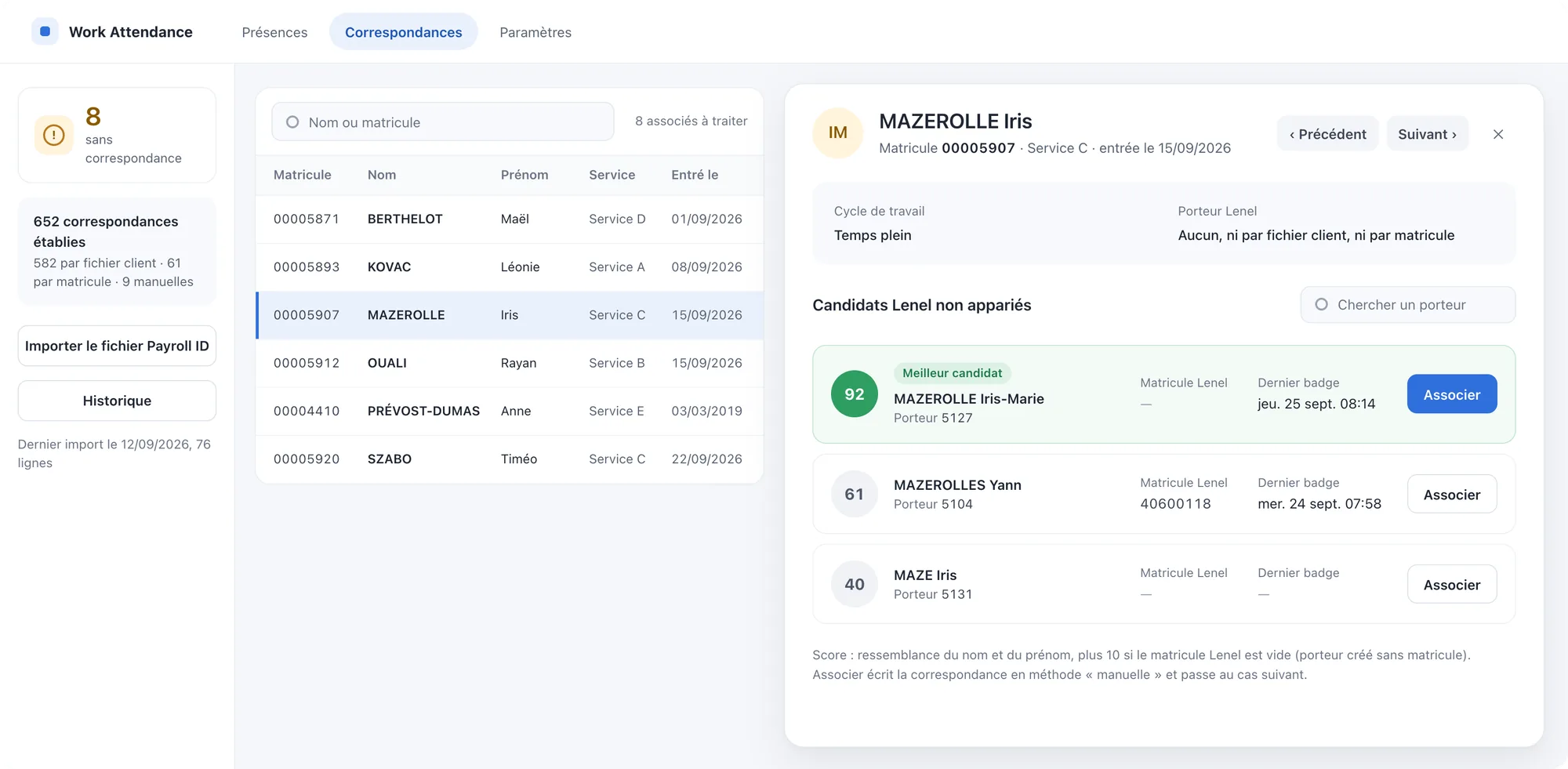The image size is (1568, 769).
Task: Focus the Chercher un porteur field
Action: (x=1407, y=304)
